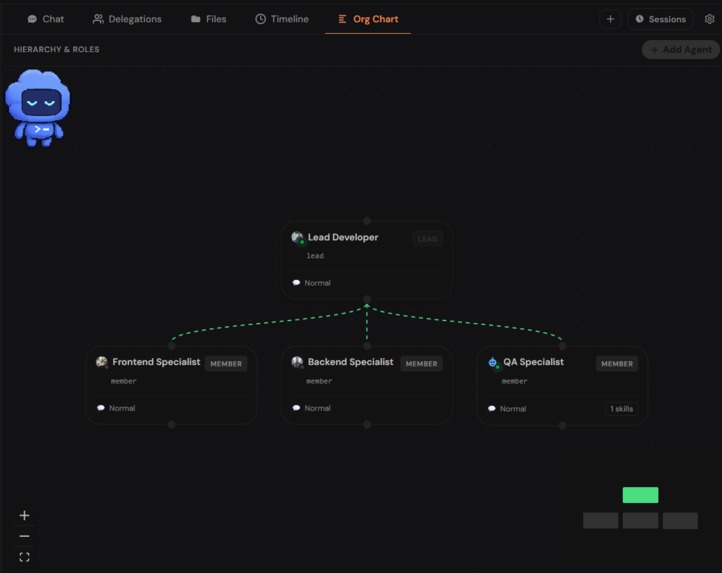722x573 pixels.
Task: Click Lead Developer Normal chat icon
Action: click(296, 283)
